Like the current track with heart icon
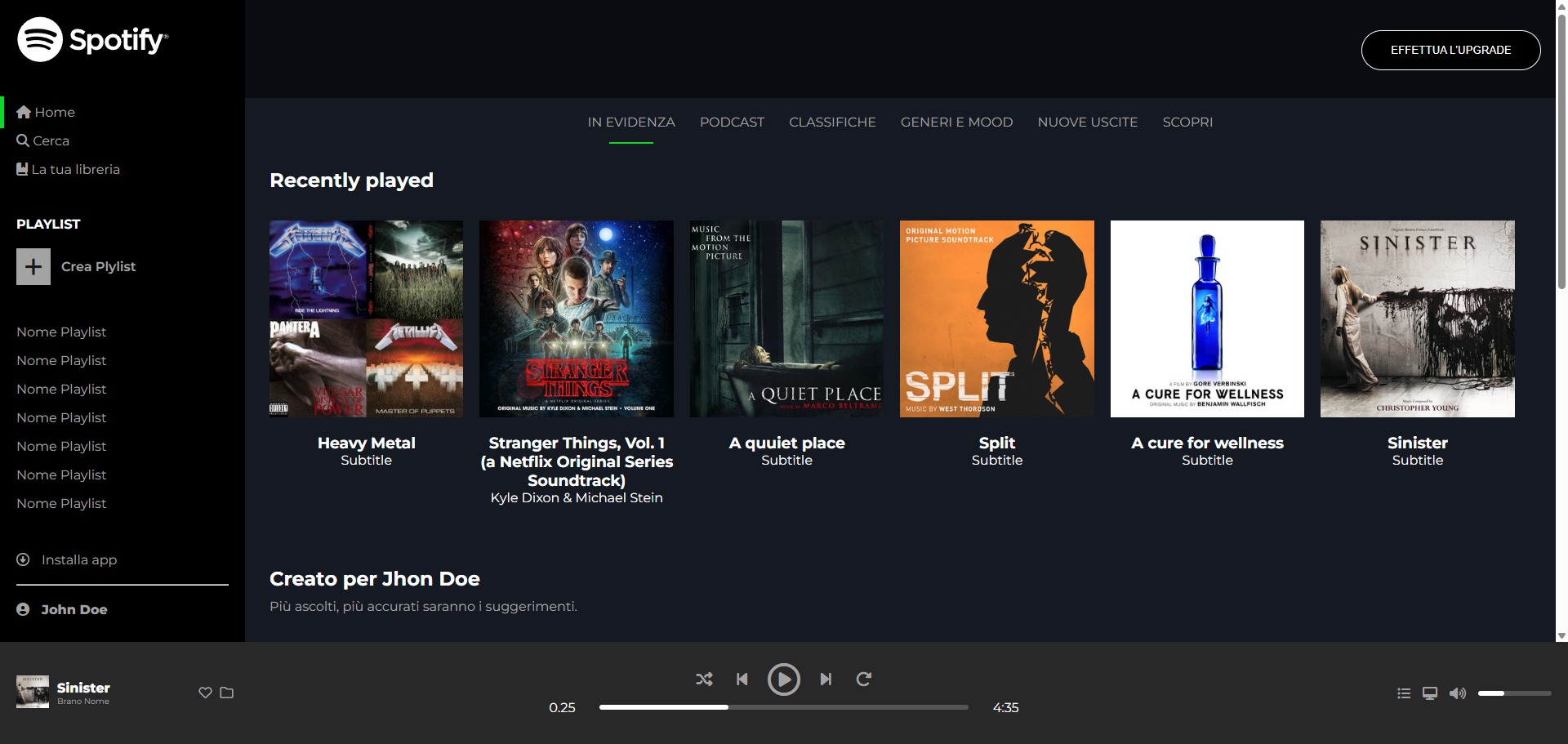This screenshot has width=1568, height=744. click(x=205, y=693)
